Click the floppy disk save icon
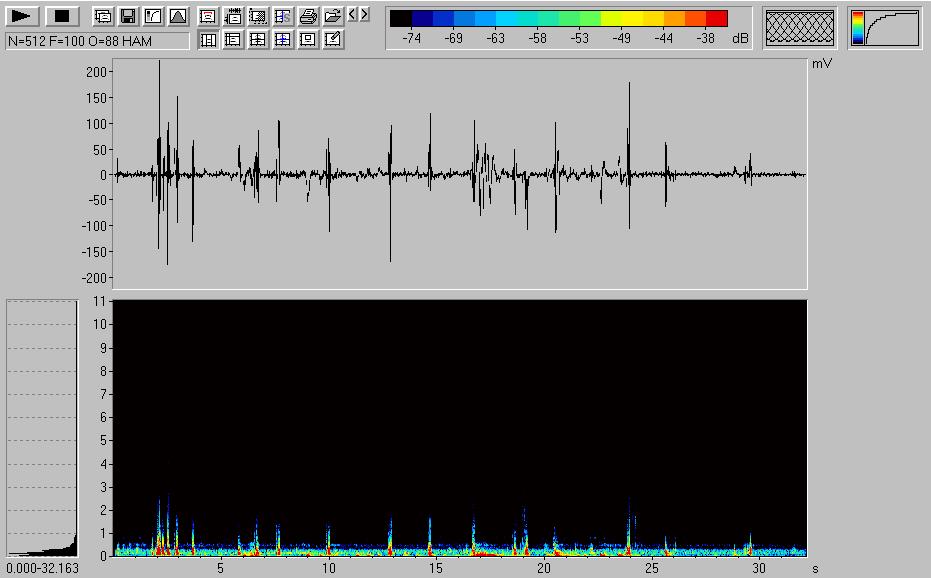931x578 pixels. click(127, 16)
